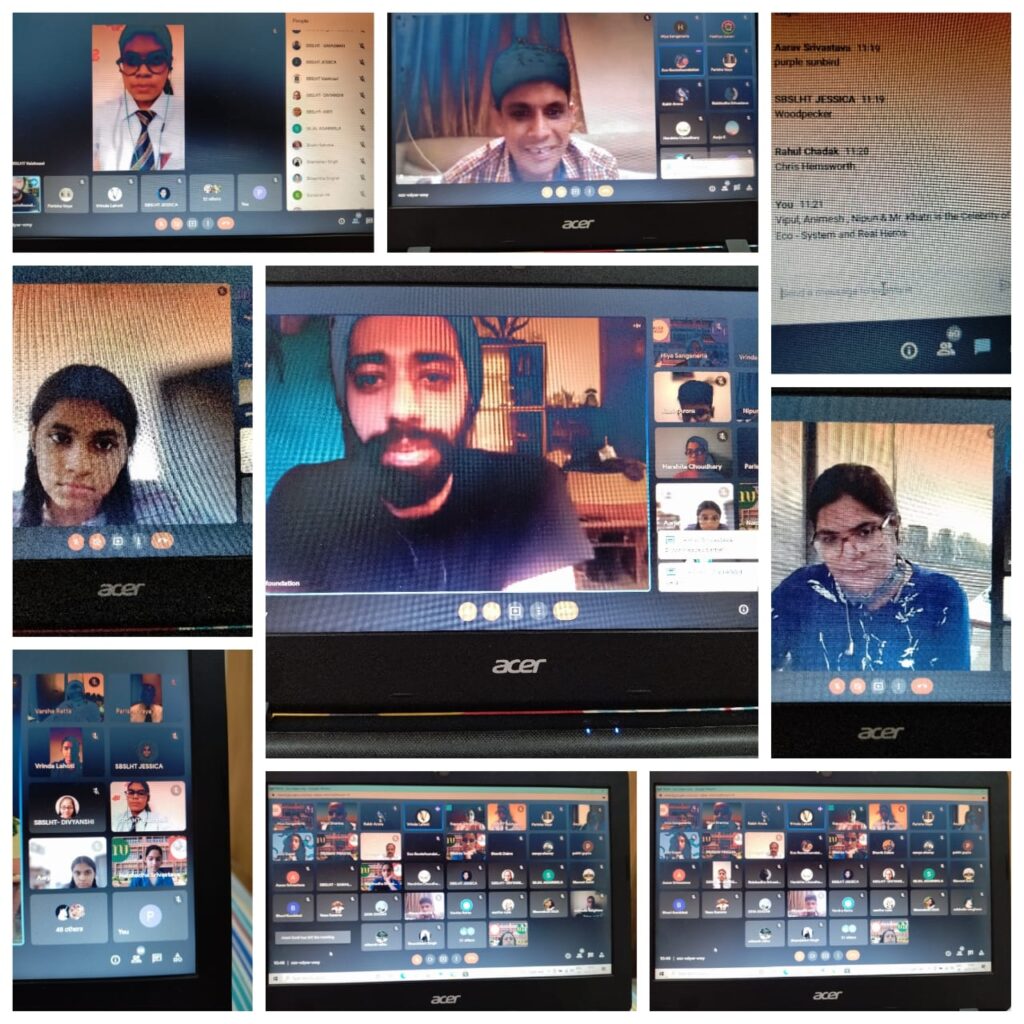Open activities in man-in-cap call
The height and width of the screenshot is (1024, 1024).
[749, 187]
